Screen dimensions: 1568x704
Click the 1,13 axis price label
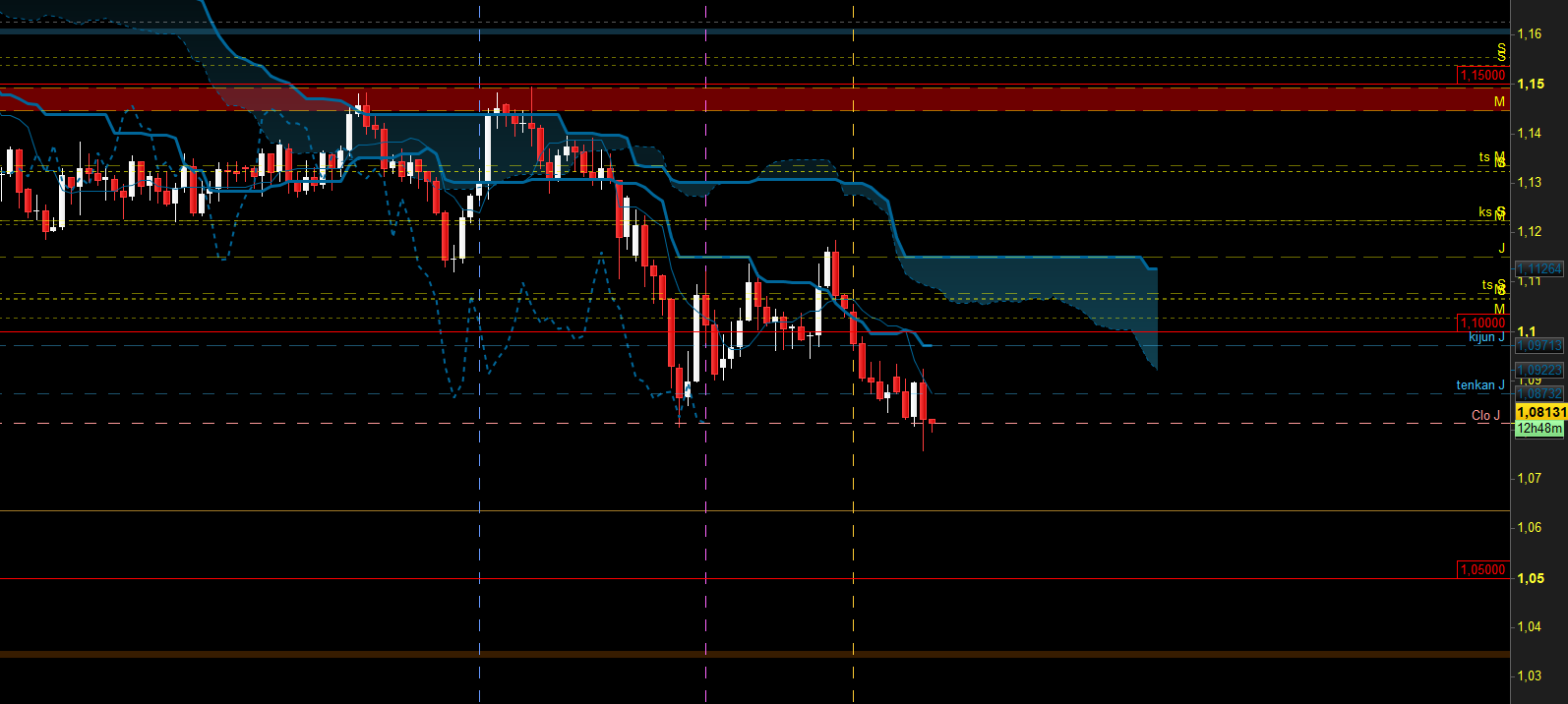1530,182
